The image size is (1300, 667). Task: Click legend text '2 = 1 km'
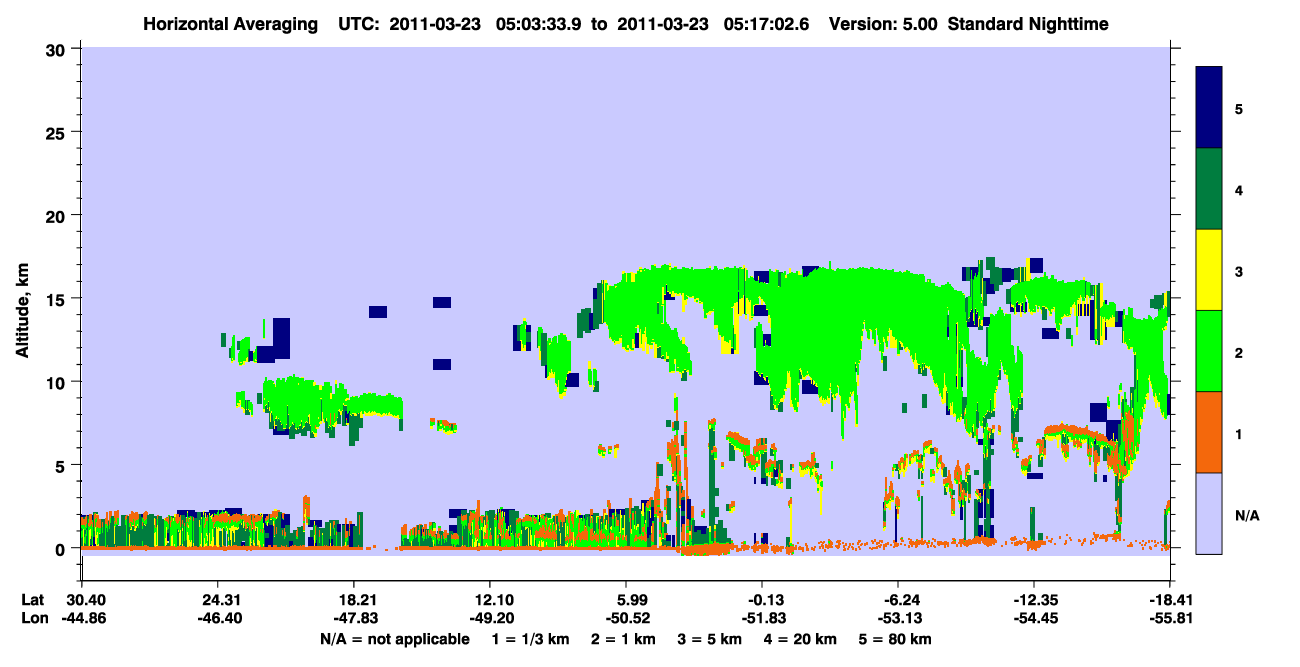coord(622,639)
